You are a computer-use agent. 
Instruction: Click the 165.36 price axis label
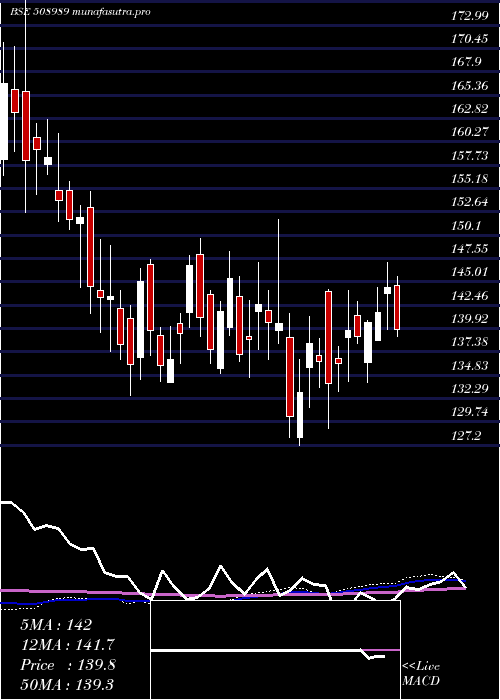(x=470, y=85)
